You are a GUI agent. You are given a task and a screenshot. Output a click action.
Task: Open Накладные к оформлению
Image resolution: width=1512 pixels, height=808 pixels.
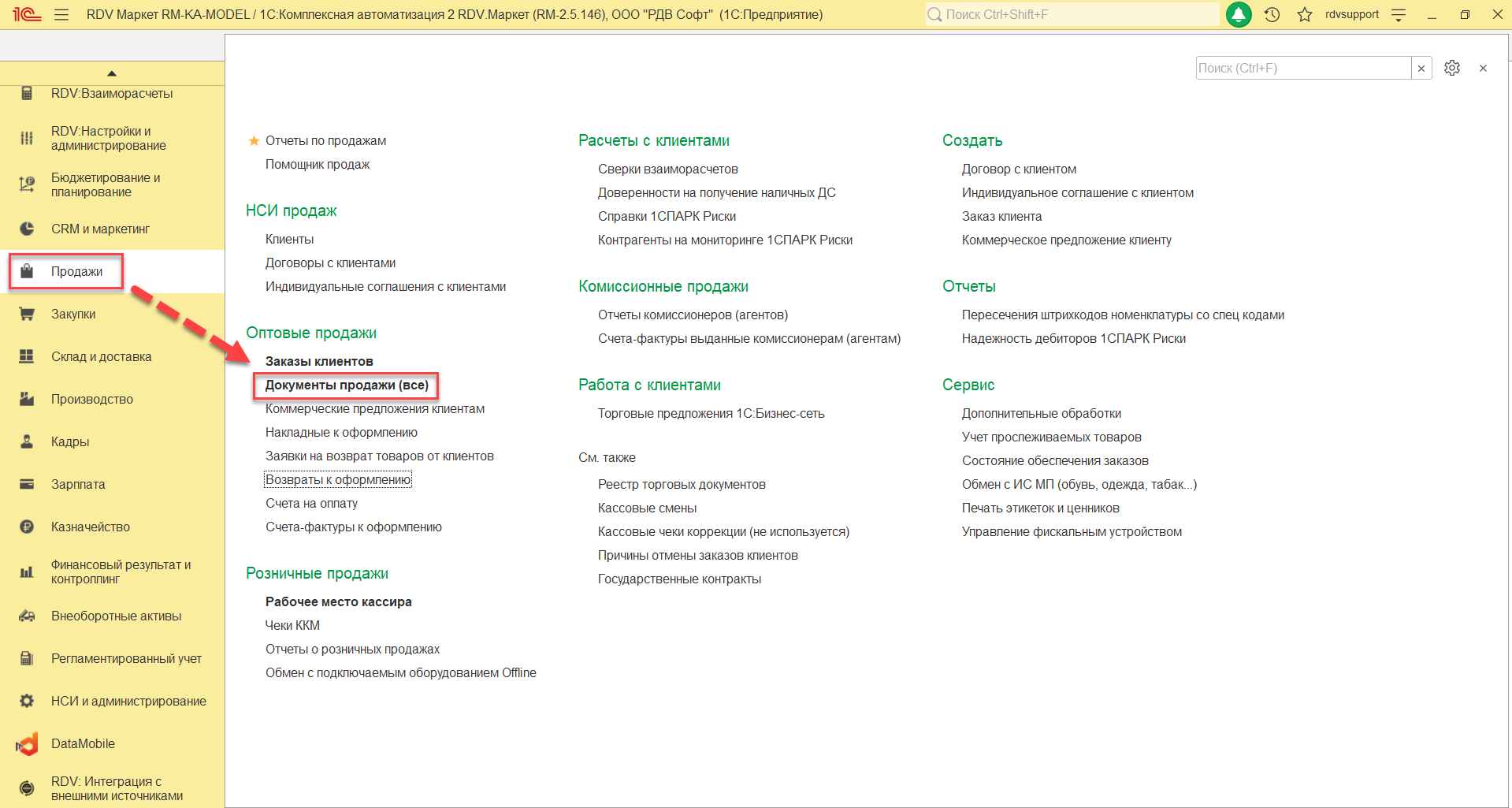pos(341,432)
